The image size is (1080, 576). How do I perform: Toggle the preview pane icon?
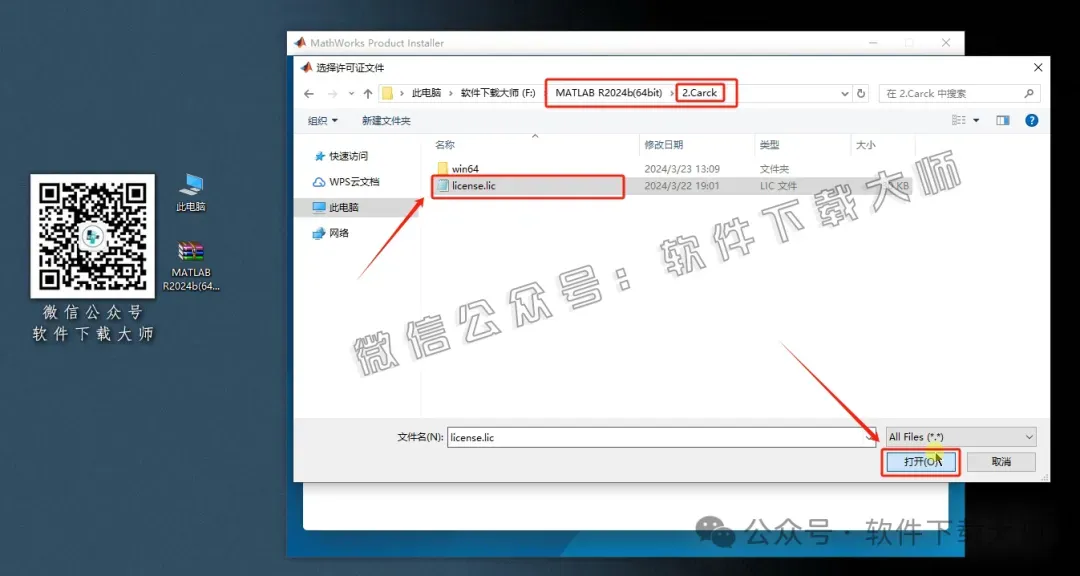tap(1003, 121)
